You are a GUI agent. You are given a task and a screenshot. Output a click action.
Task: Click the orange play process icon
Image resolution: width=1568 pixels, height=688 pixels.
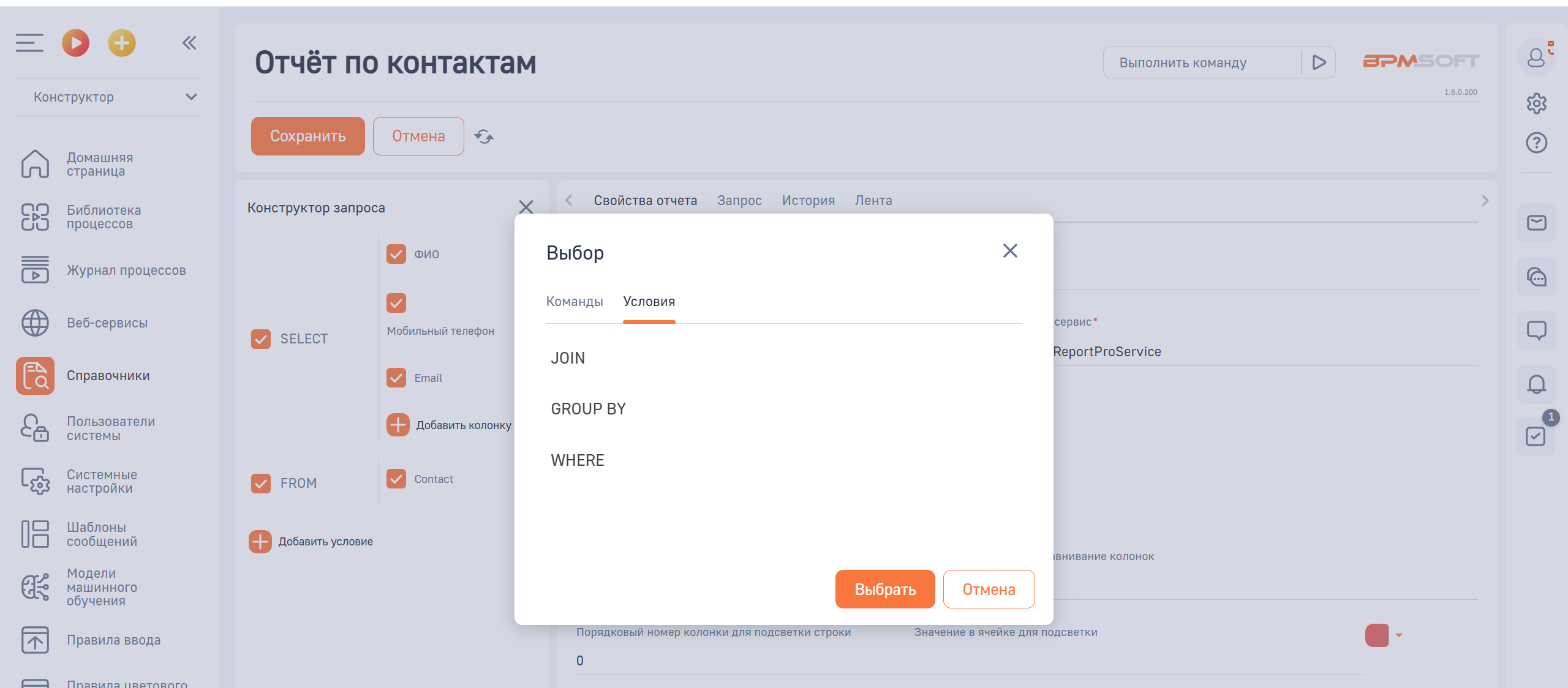tap(75, 43)
